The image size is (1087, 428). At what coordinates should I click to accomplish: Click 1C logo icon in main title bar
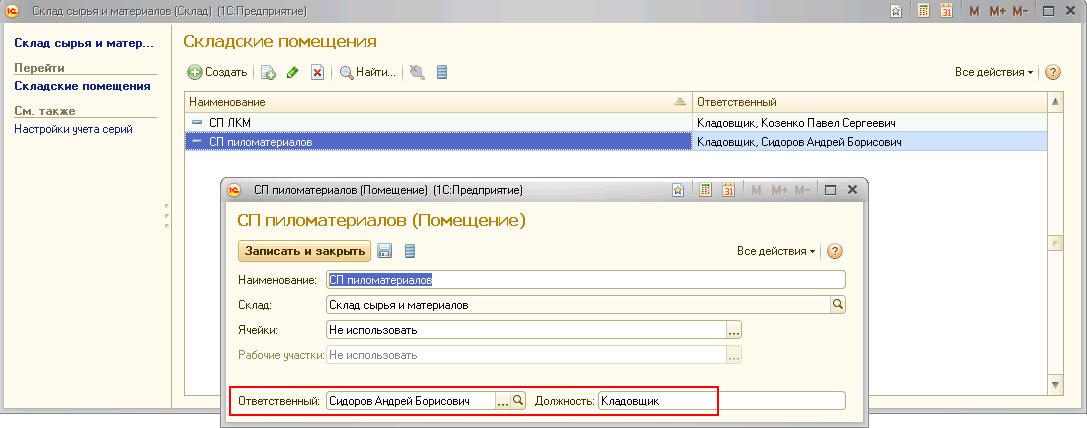click(12, 12)
